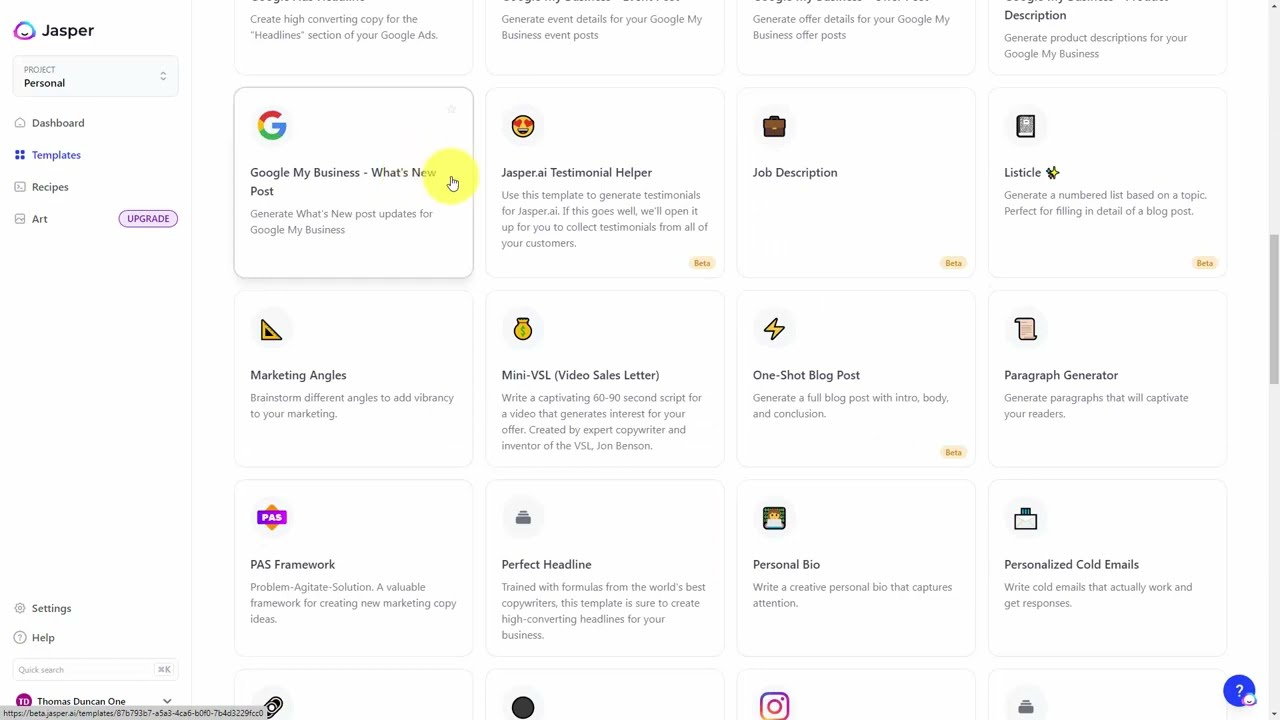This screenshot has width=1280, height=720.
Task: Favorite the Google My Business What's New template star
Action: point(452,109)
